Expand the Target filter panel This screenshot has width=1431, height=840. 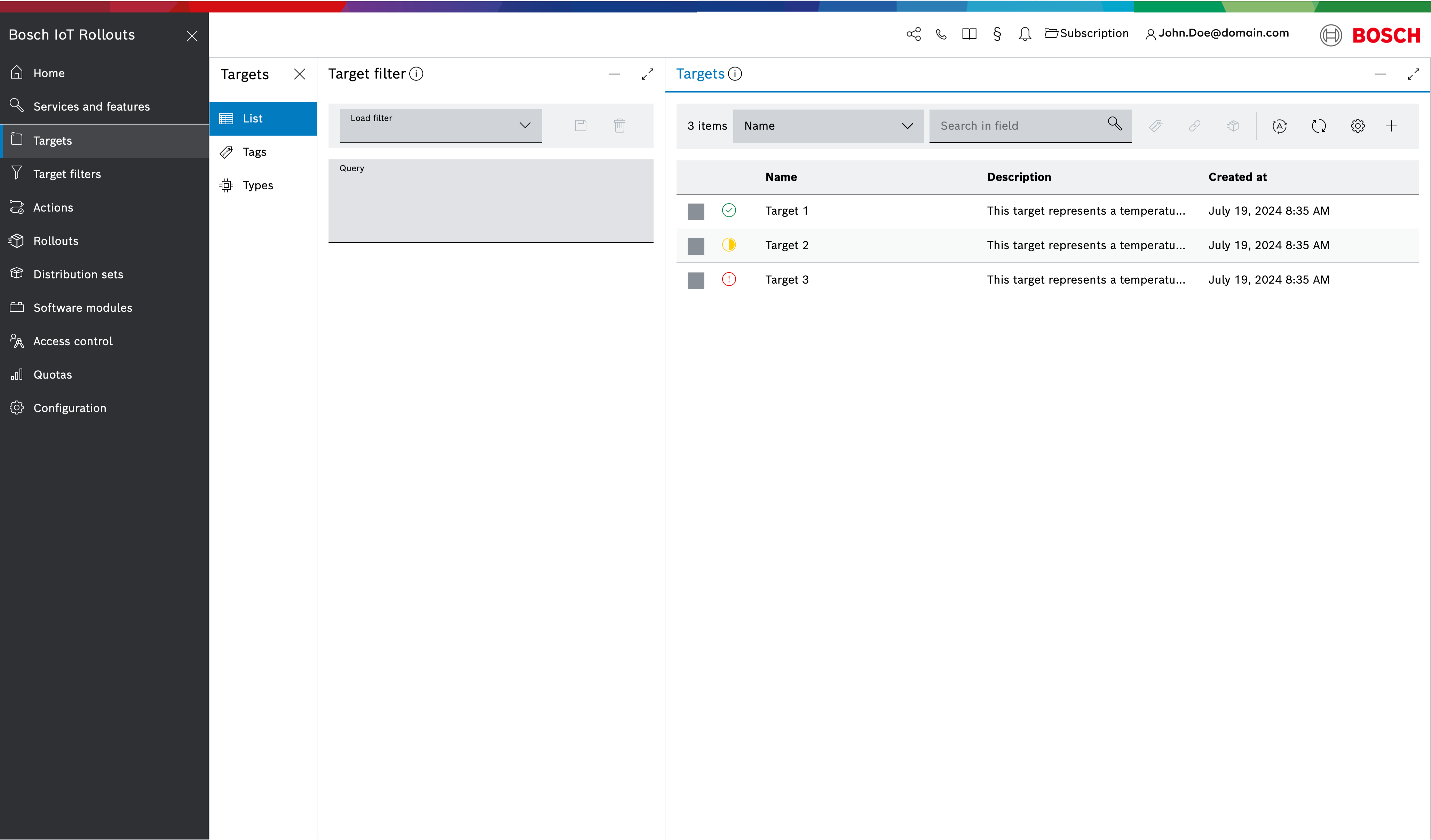coord(647,74)
